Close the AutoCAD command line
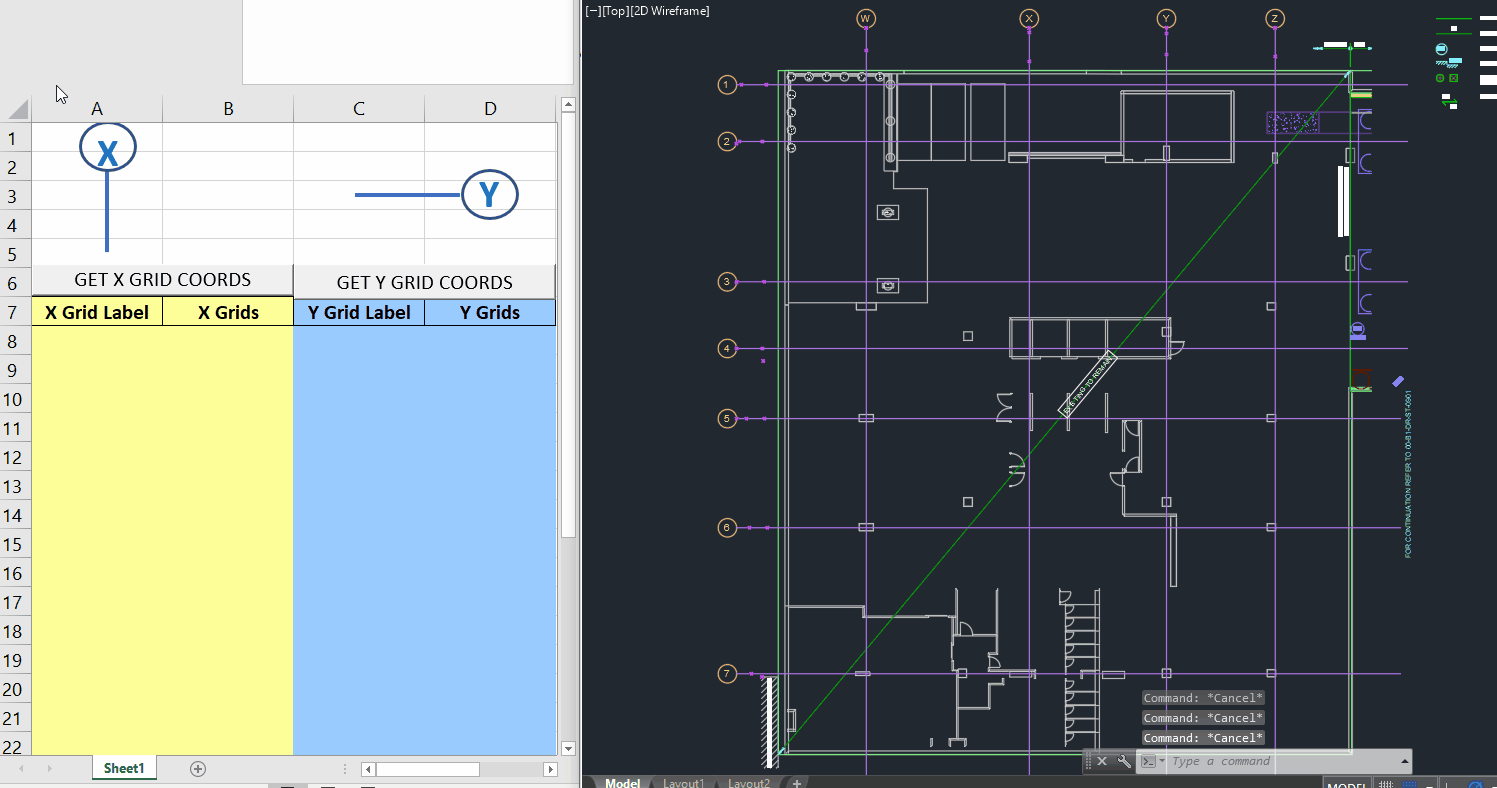Viewport: 1497px width, 788px height. click(1101, 761)
